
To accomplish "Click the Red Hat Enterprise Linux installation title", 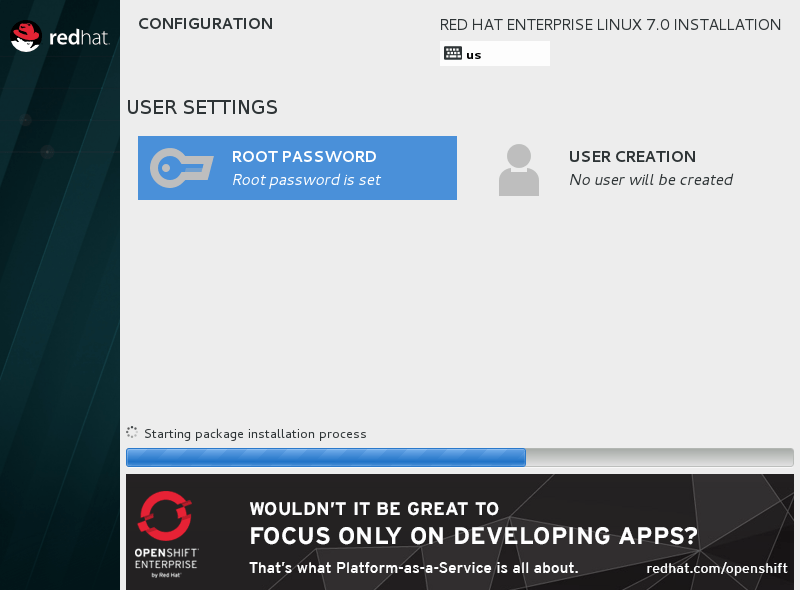I will point(610,25).
